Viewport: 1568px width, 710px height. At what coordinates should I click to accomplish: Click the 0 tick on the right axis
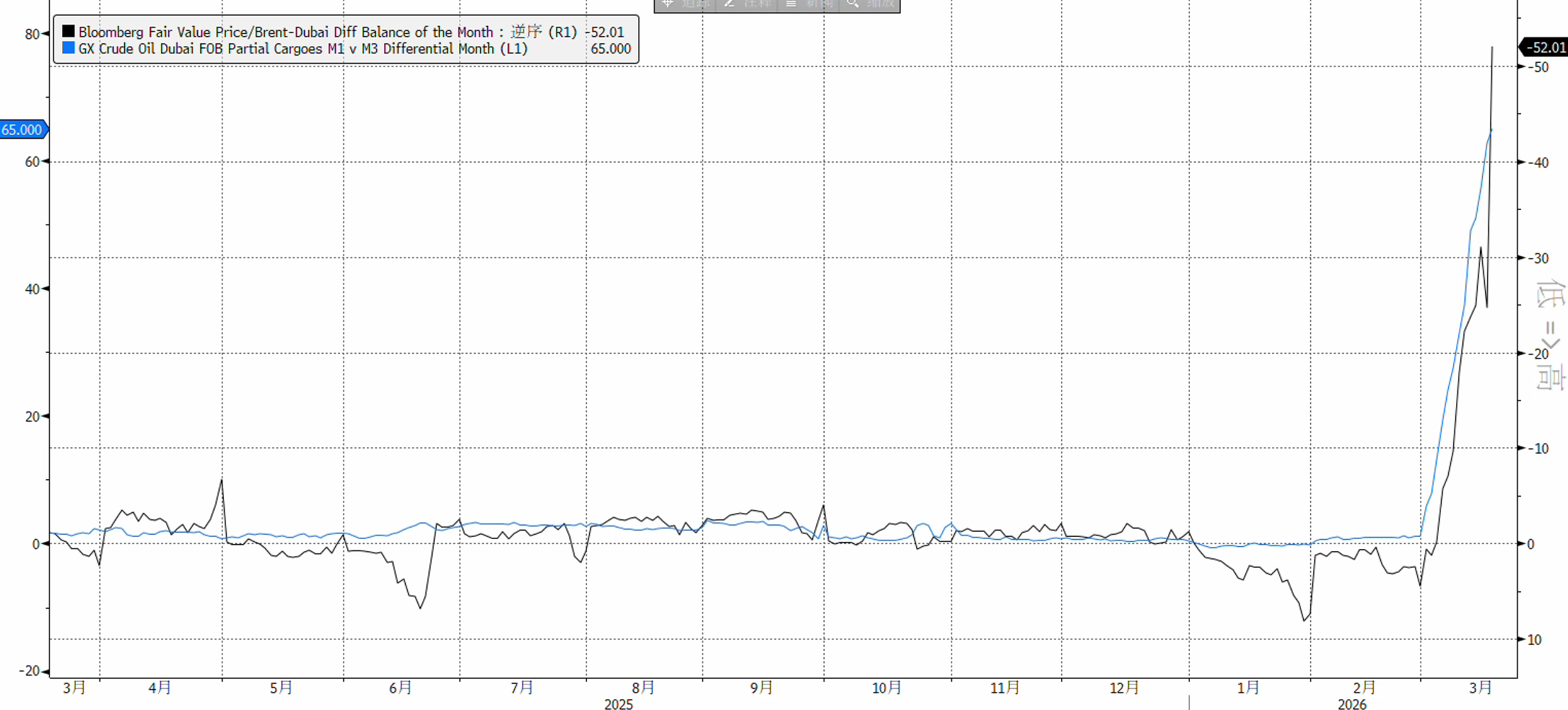coord(1530,544)
